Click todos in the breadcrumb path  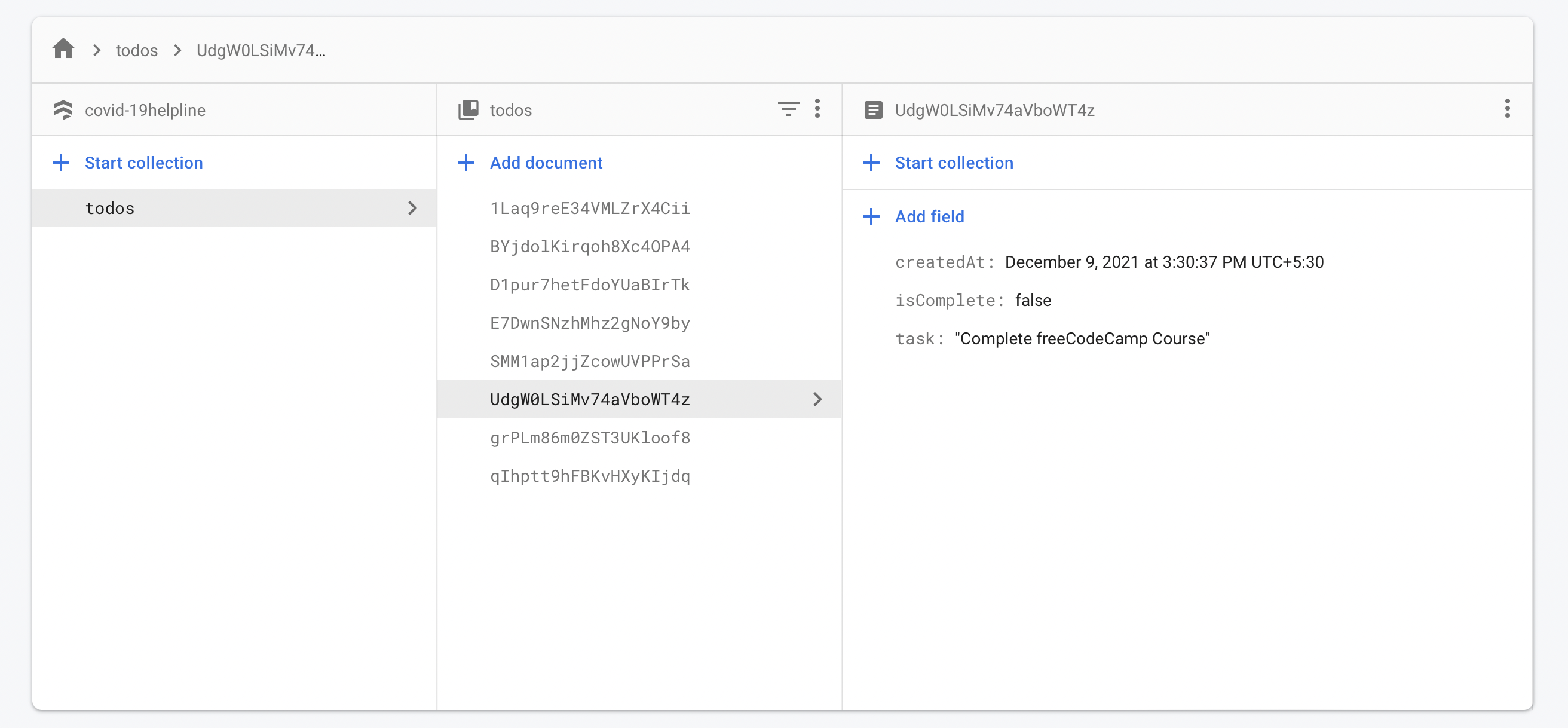pyautogui.click(x=136, y=50)
